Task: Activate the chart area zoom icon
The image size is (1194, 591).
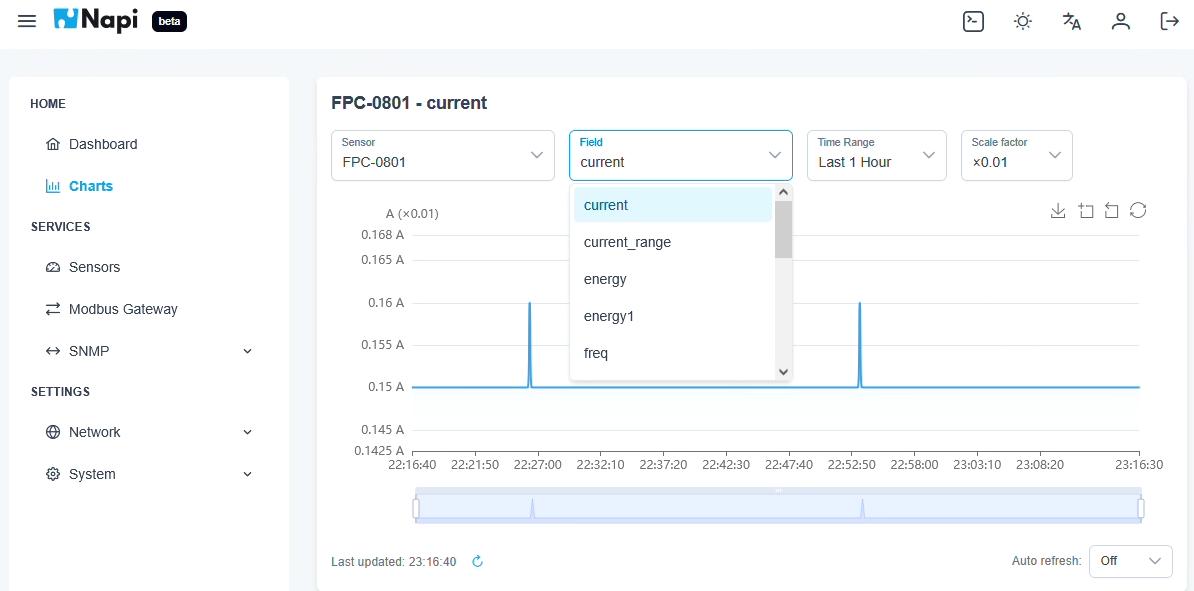Action: 1086,211
